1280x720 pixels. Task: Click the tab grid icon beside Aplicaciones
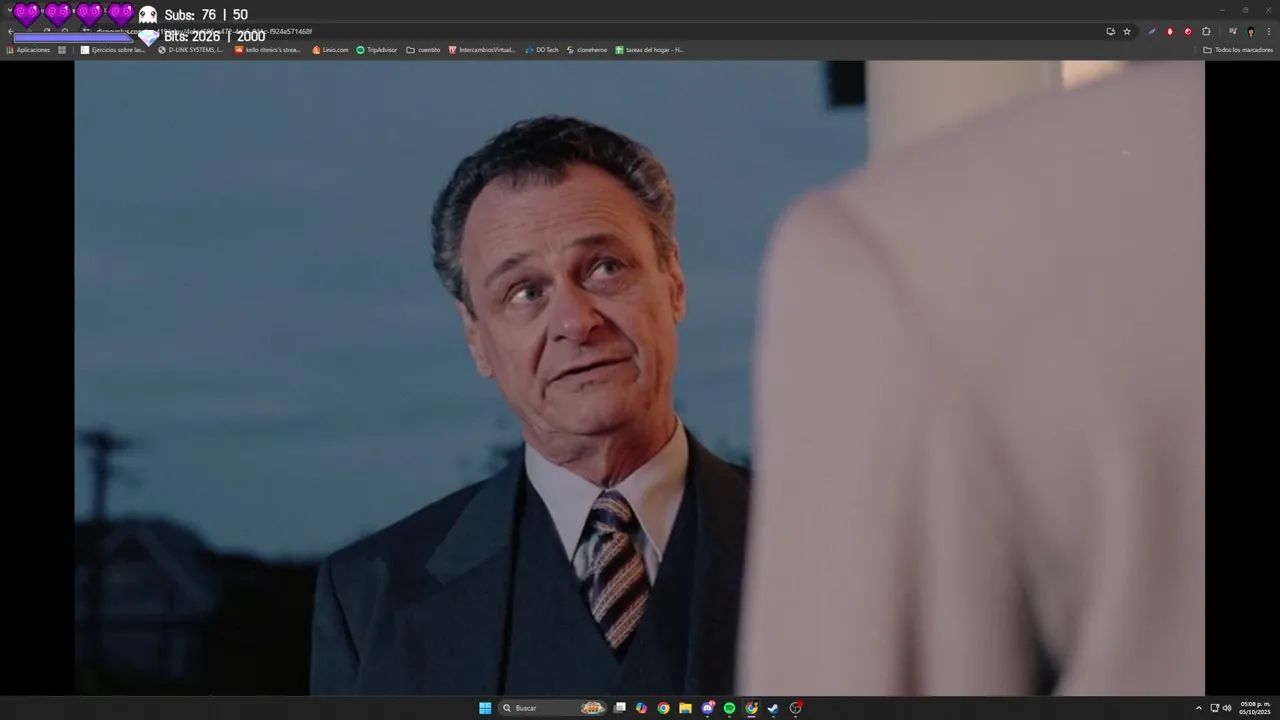(62, 50)
